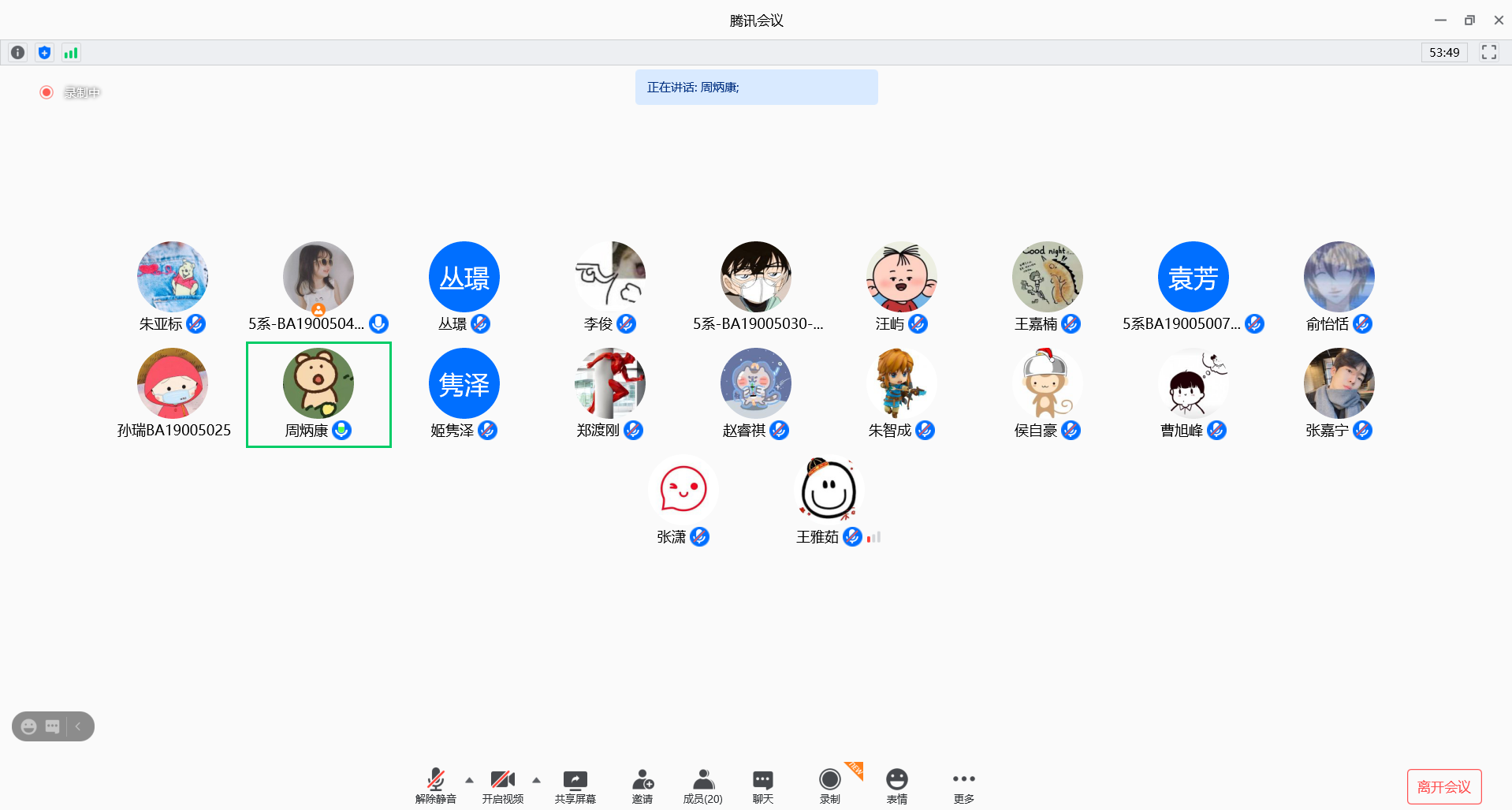Open screen sharing (共享屏幕)
This screenshot has height=810, width=1512.
click(575, 786)
